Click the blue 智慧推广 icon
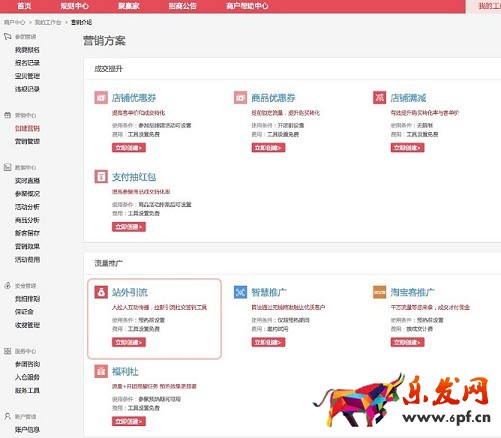Image resolution: width=501 pixels, height=438 pixels. point(240,292)
